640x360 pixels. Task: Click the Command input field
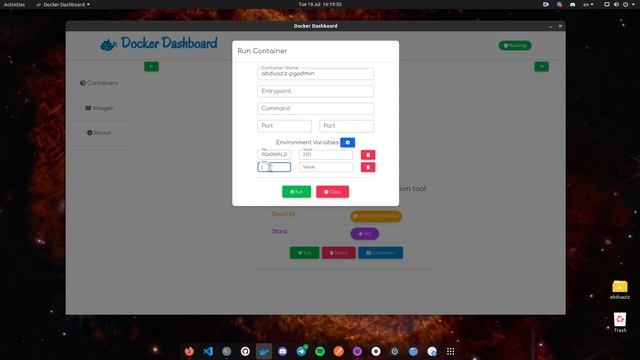[316, 109]
